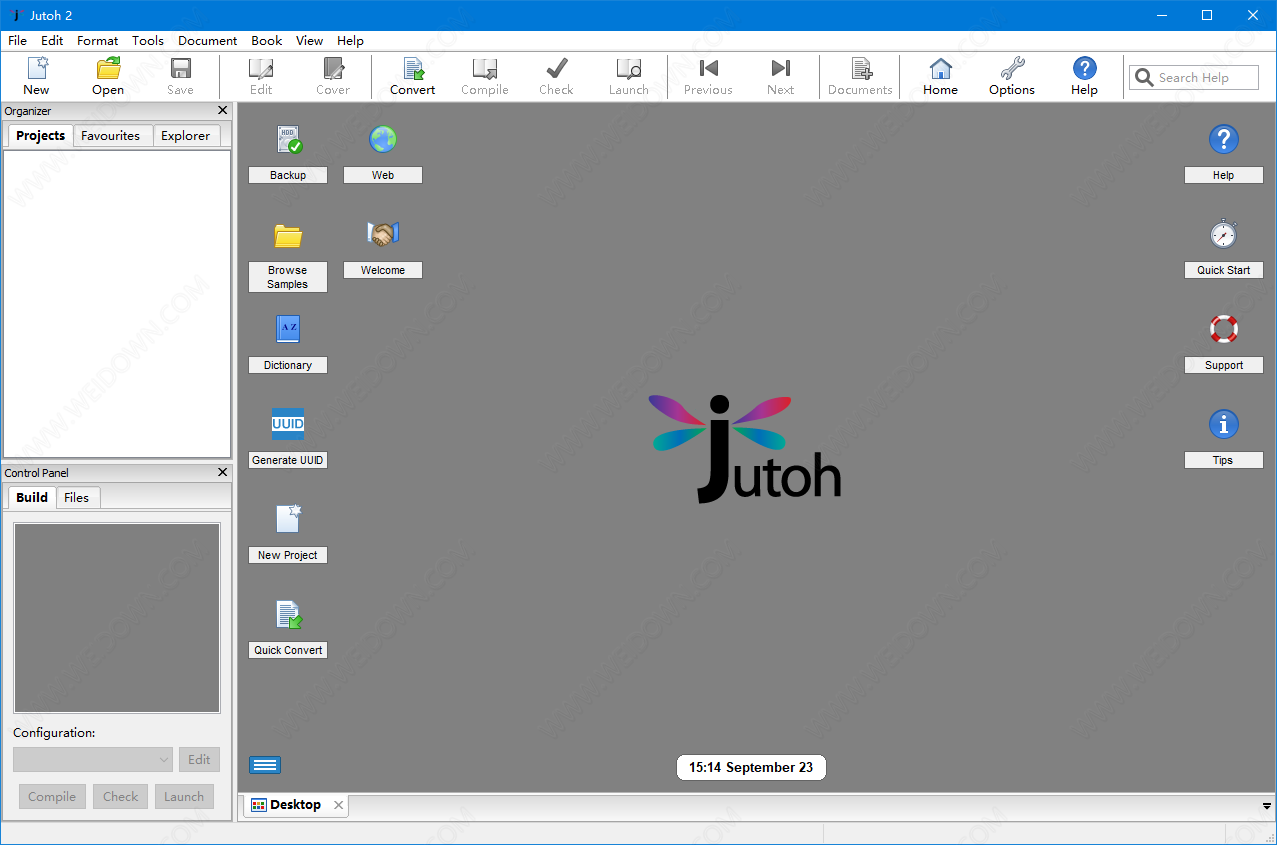Open the Dictionary desktop icon
Image resolution: width=1277 pixels, height=845 pixels.
[288, 330]
